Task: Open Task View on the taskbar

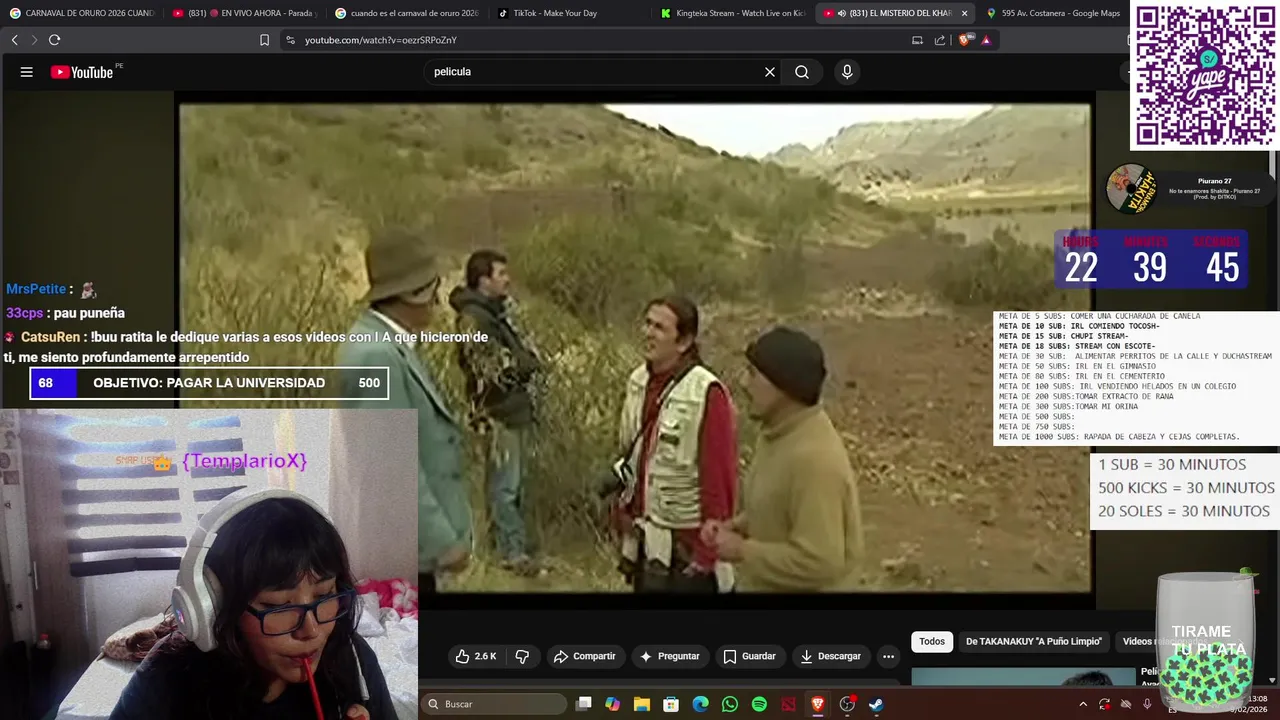Action: click(584, 704)
